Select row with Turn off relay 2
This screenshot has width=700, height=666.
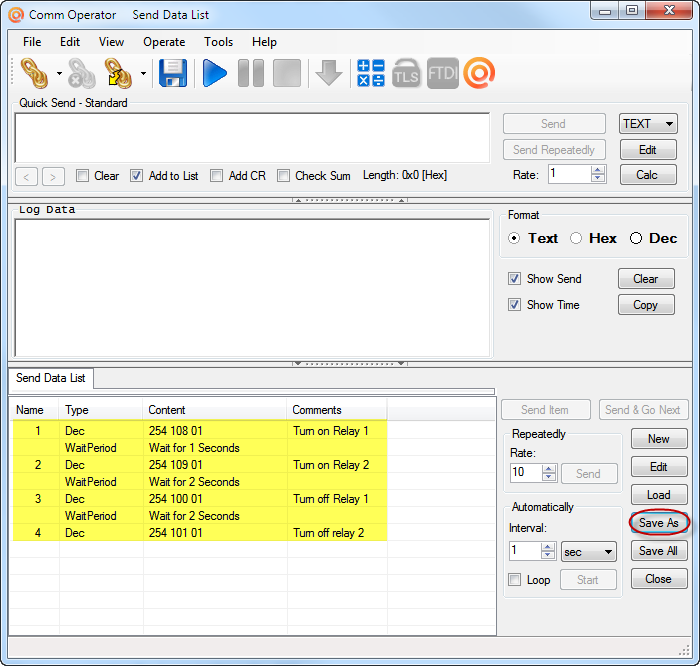tap(200, 533)
